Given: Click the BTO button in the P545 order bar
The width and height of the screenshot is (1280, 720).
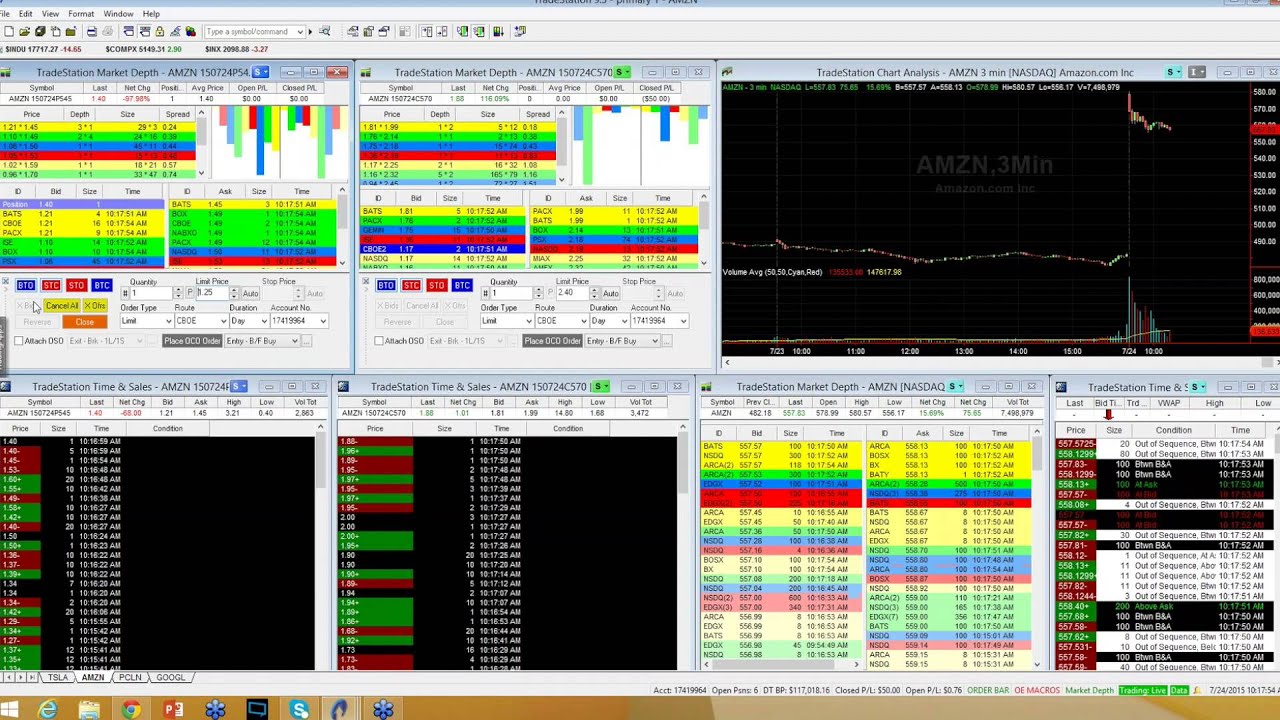Looking at the screenshot, I should (x=26, y=286).
